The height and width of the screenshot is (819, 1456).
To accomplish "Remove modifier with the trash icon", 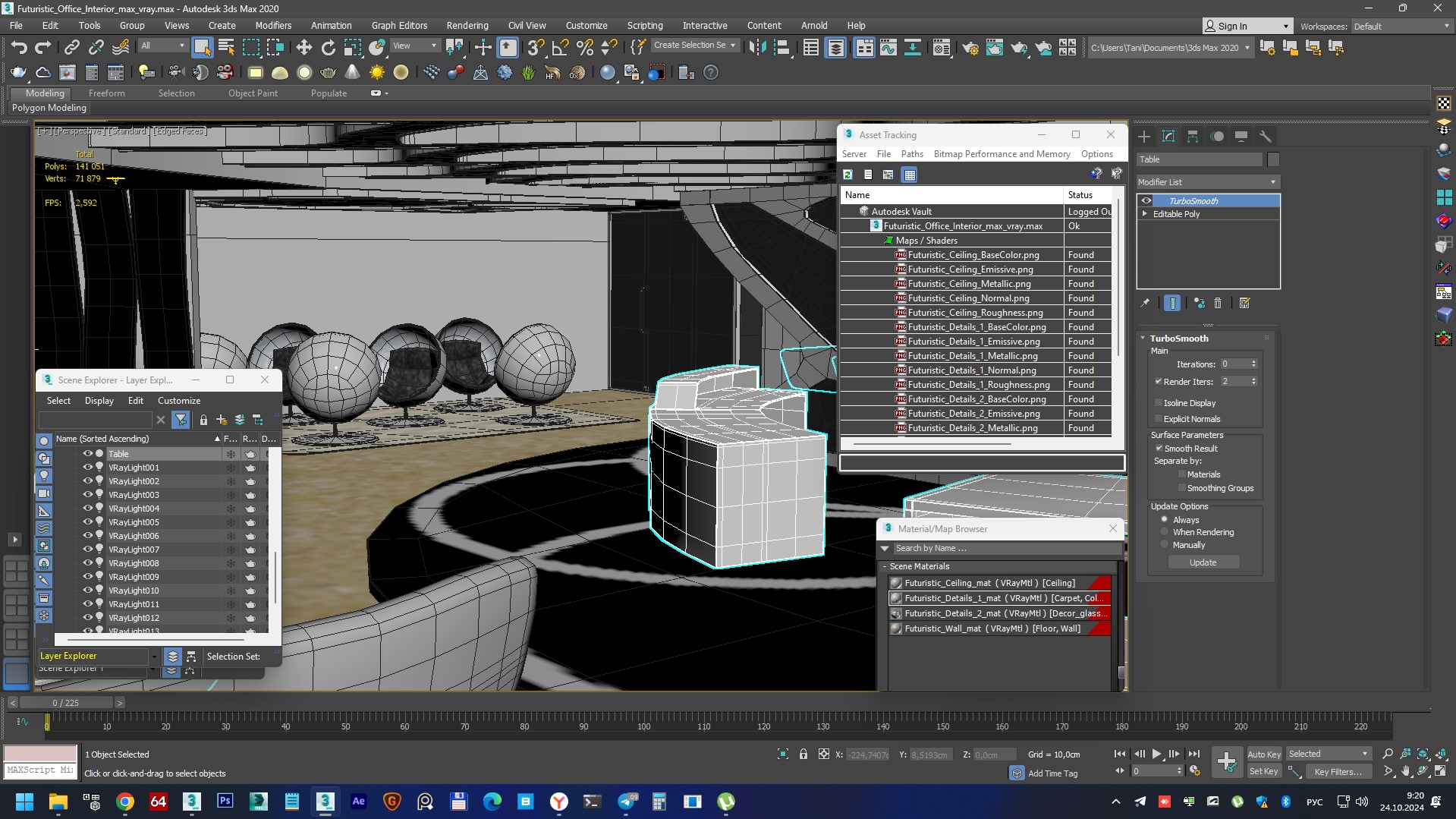I will [x=1218, y=303].
